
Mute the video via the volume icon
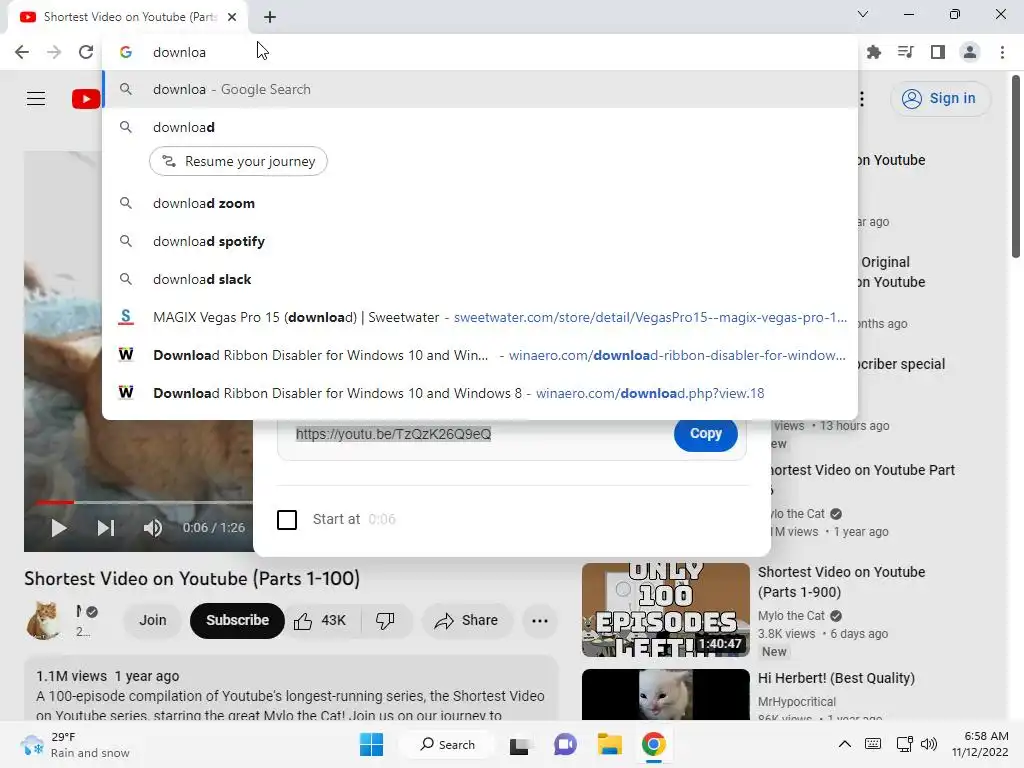click(153, 528)
